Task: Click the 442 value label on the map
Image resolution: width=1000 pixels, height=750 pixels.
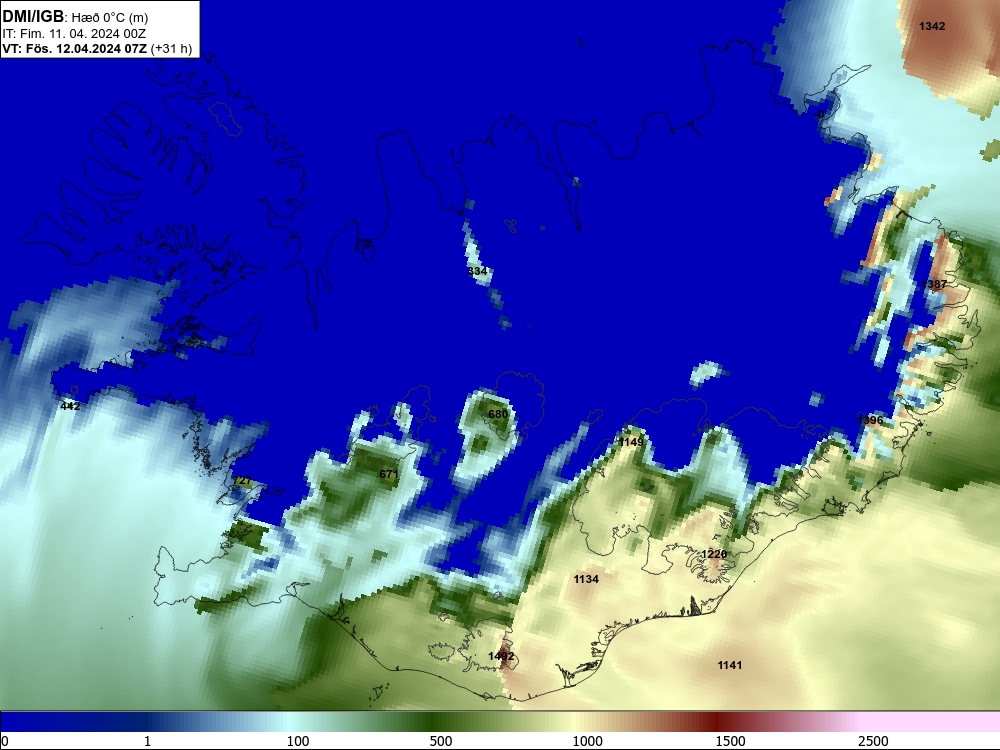Action: click(x=70, y=406)
